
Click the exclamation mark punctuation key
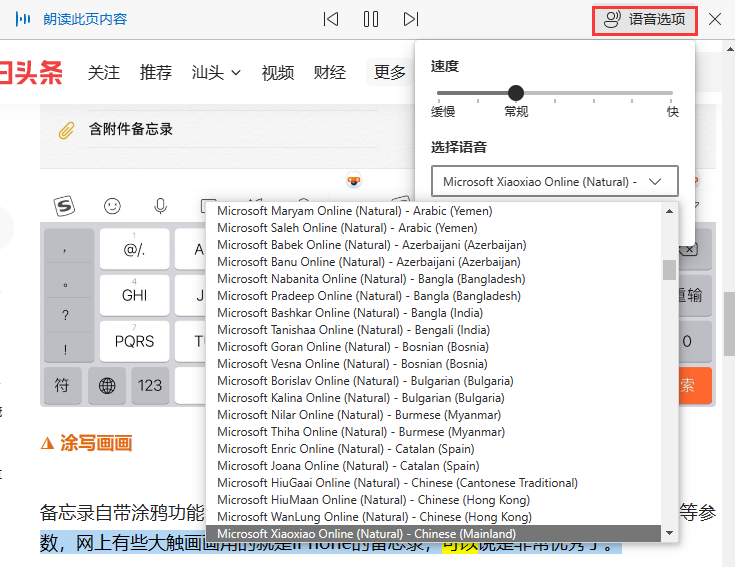tap(65, 349)
